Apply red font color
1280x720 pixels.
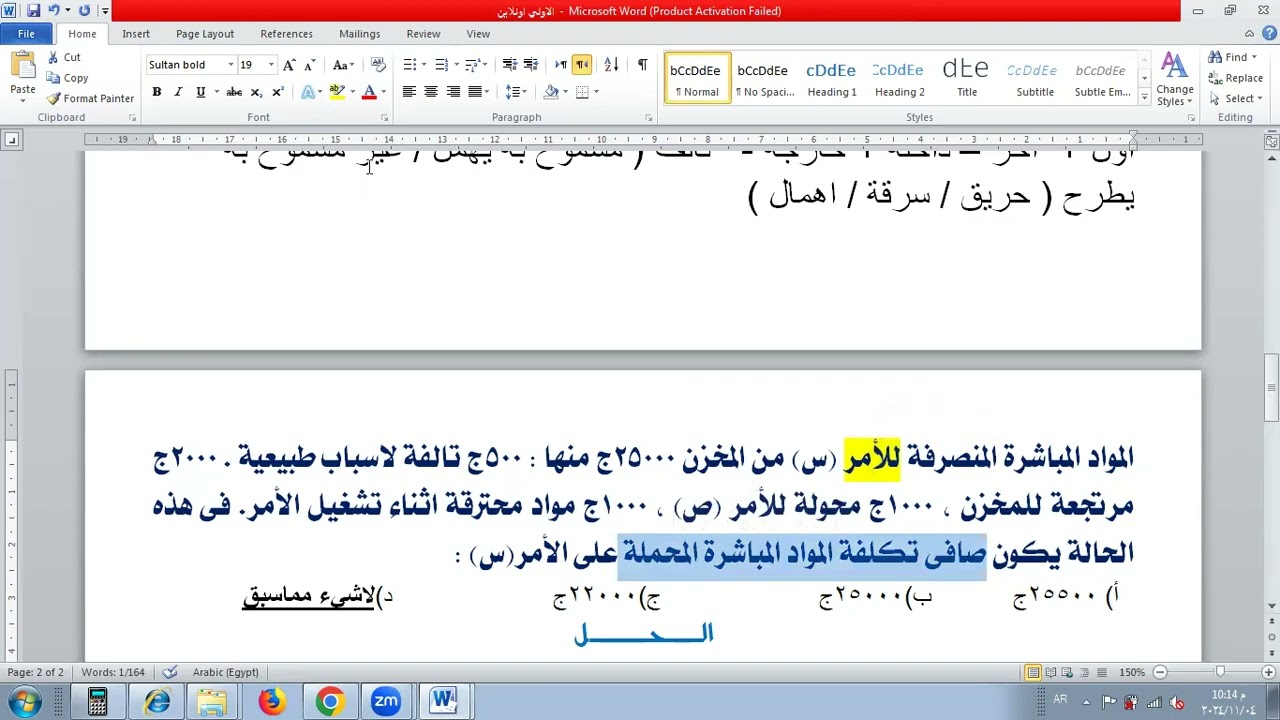pos(369,92)
